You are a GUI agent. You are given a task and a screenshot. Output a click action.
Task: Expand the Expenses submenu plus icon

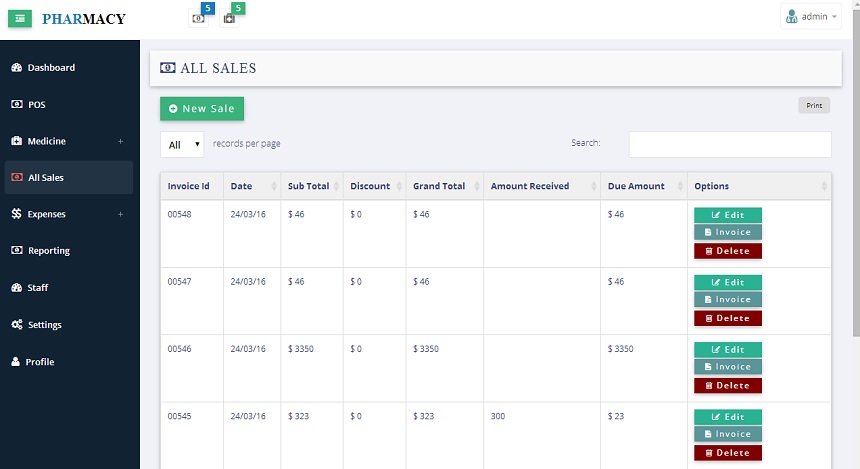[120, 214]
